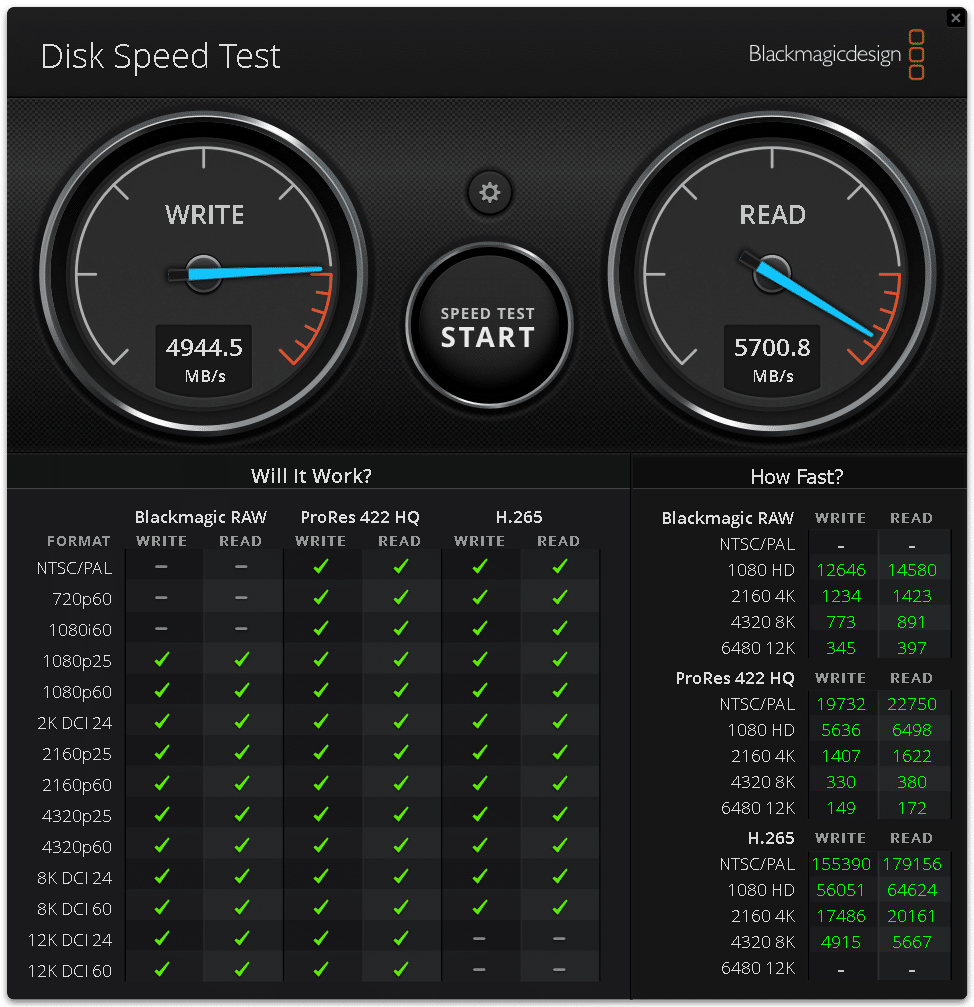Click the 8K DCI 24 Blackmagic RAW read checkmark
The image size is (974, 1007).
click(x=241, y=876)
